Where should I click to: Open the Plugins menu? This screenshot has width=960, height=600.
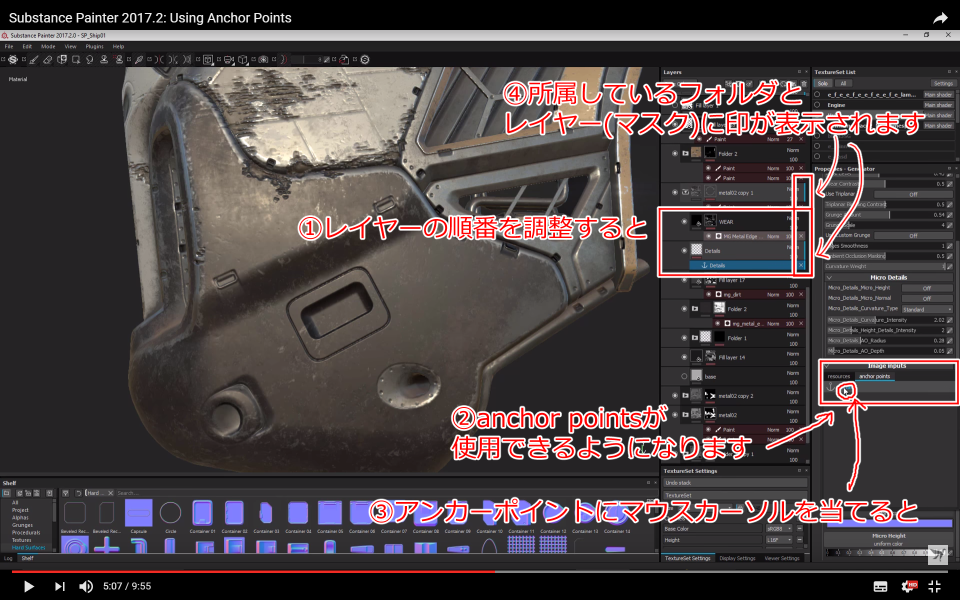(94, 47)
